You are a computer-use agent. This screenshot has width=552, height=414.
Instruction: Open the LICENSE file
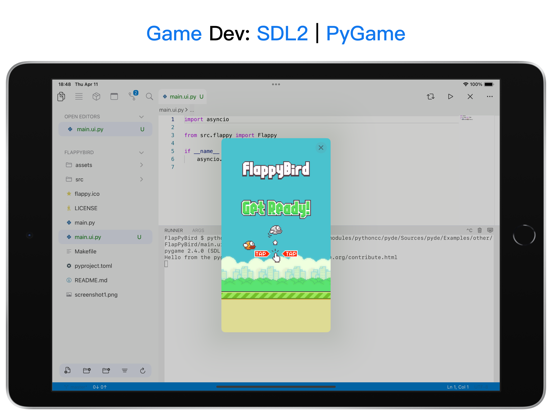coord(105,208)
